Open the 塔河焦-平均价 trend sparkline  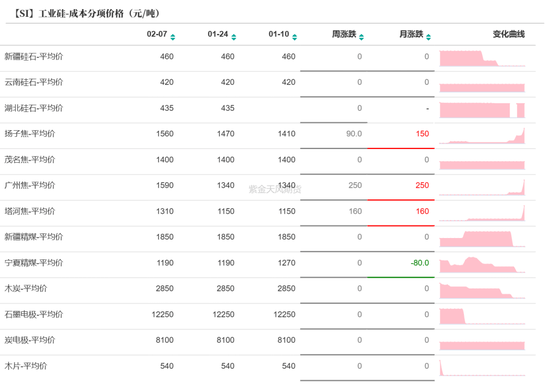(482, 213)
